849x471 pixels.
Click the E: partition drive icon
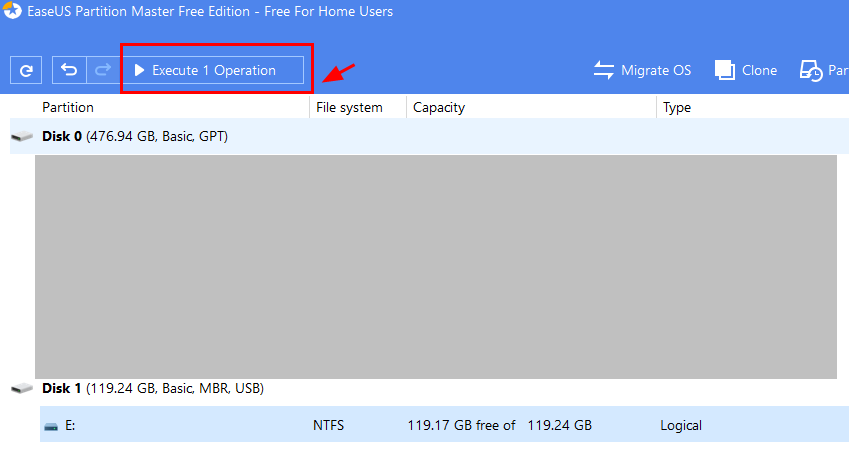click(51, 427)
